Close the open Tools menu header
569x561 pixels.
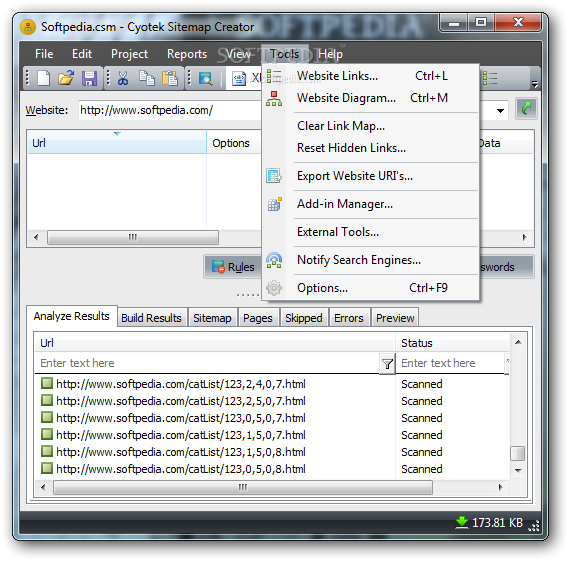(x=284, y=54)
